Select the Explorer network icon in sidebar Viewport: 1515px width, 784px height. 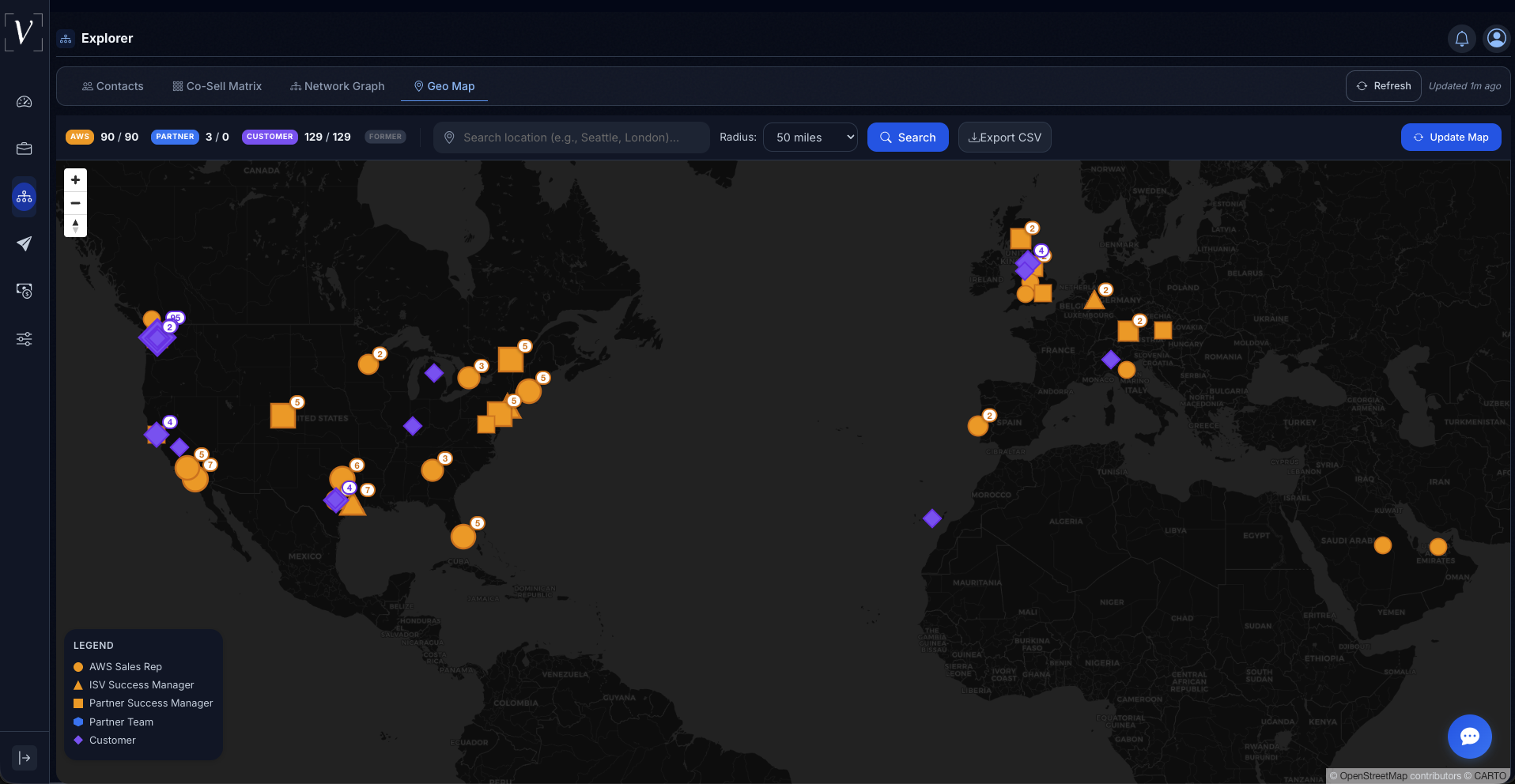[25, 197]
